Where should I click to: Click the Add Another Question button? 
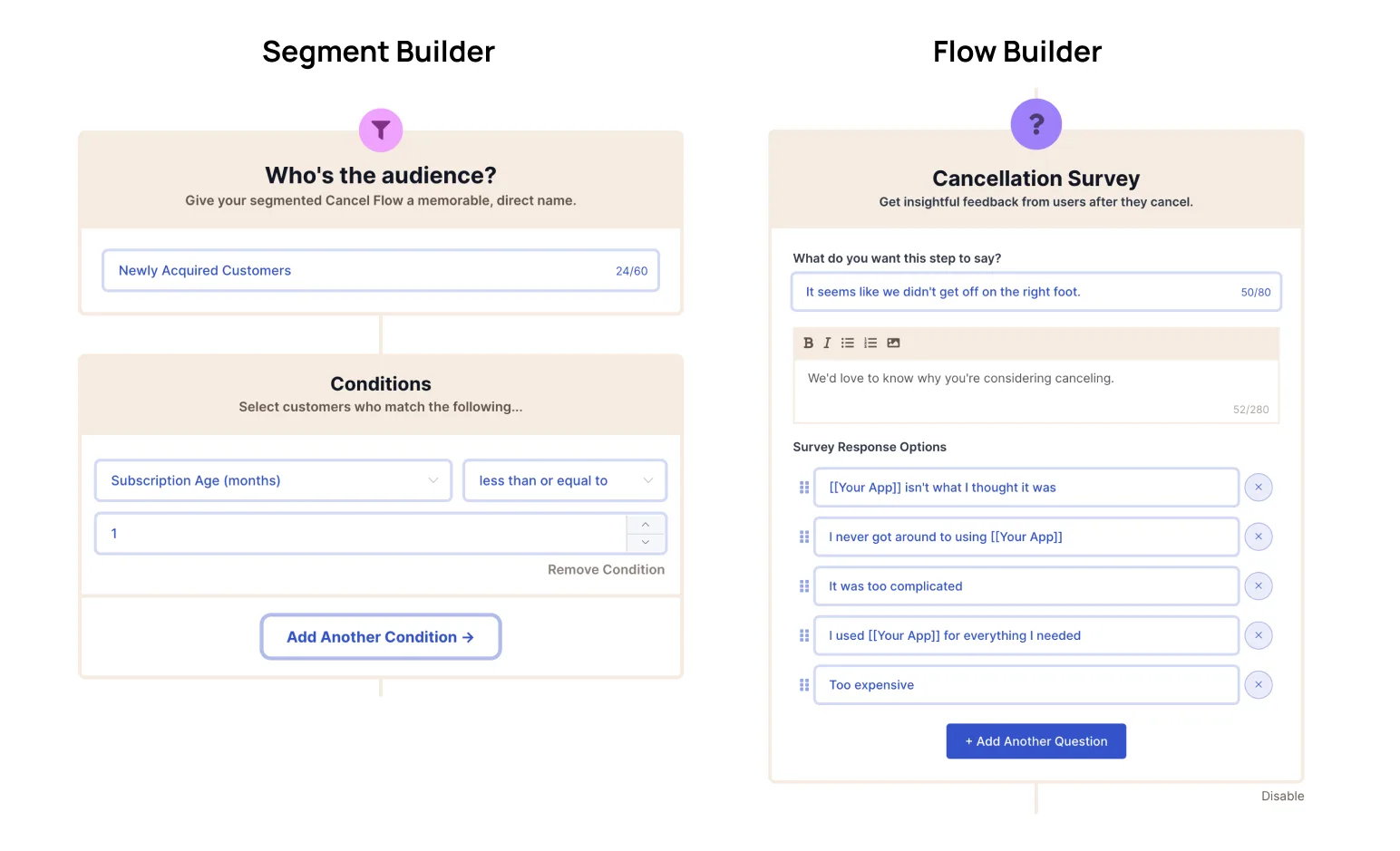[1035, 741]
